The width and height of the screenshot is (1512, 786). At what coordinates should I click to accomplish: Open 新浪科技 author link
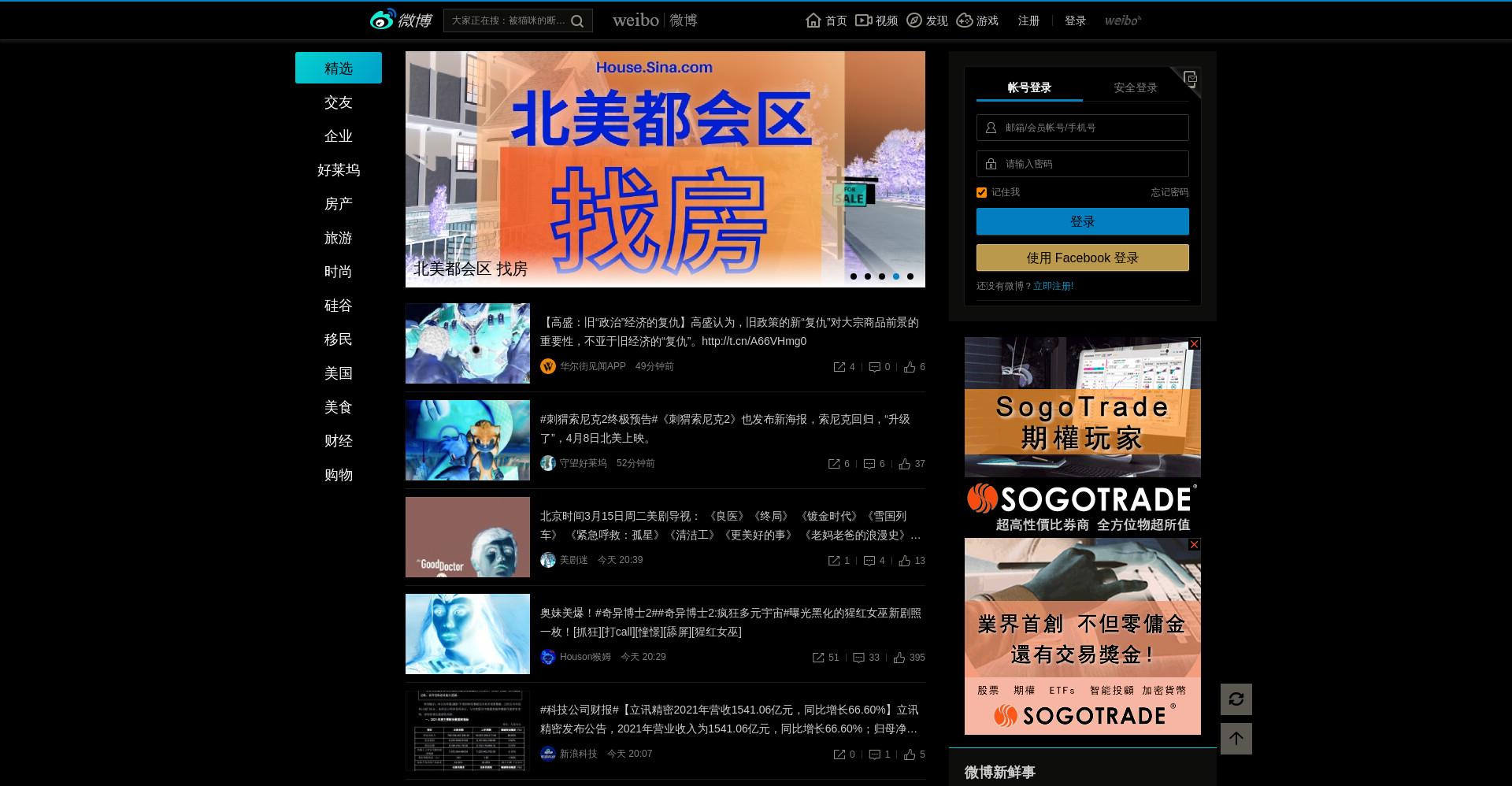(578, 754)
